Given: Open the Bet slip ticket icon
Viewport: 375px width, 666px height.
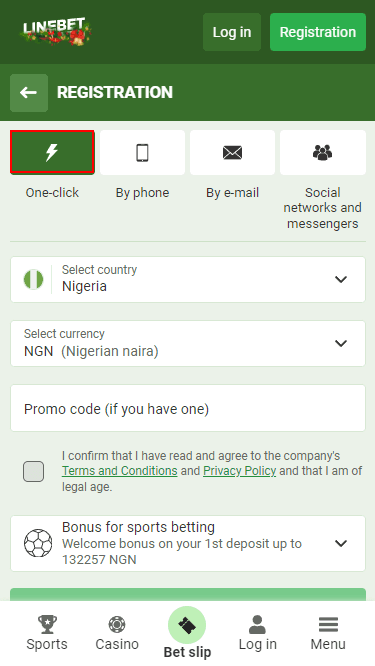Looking at the screenshot, I should click(187, 625).
